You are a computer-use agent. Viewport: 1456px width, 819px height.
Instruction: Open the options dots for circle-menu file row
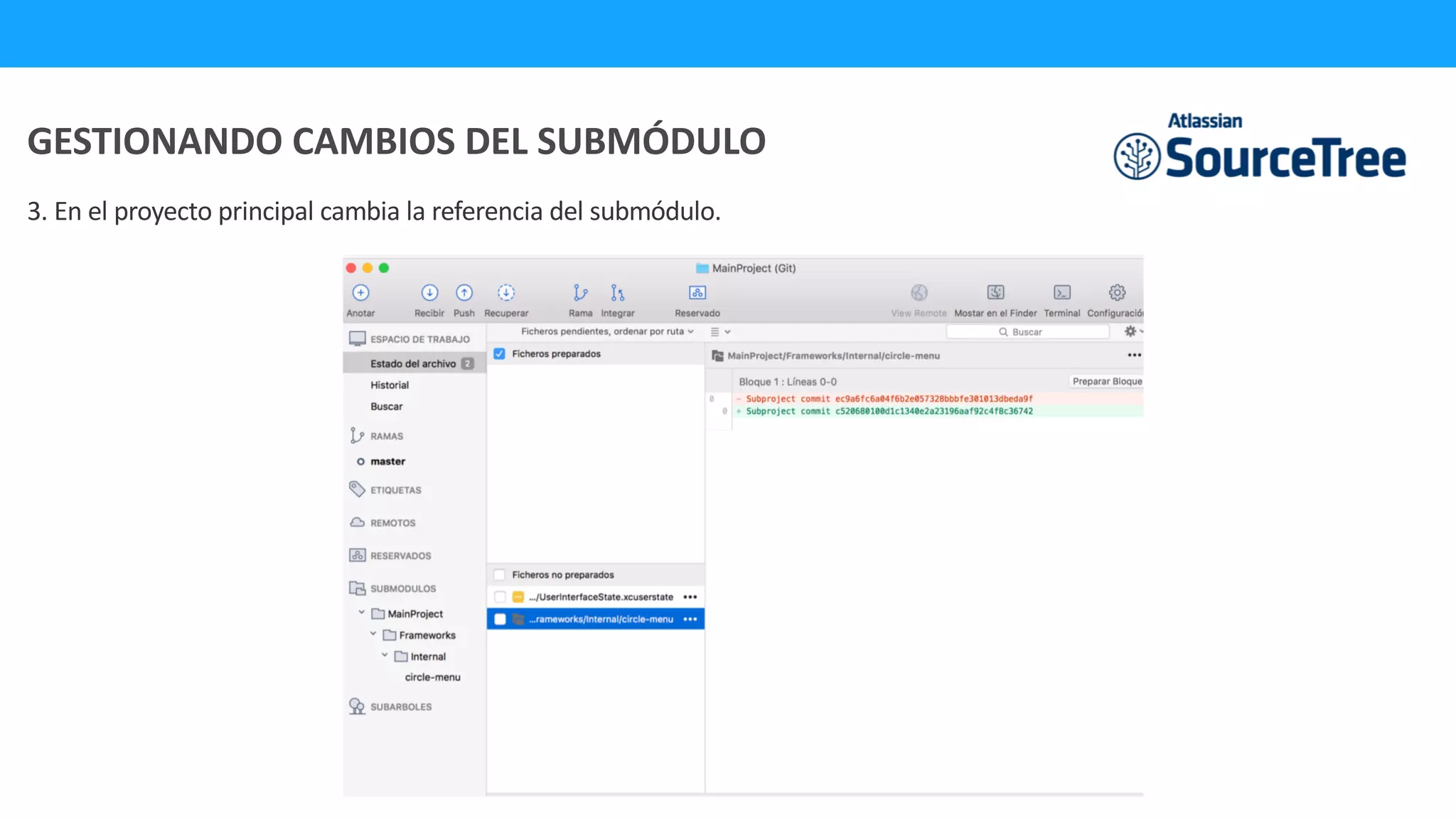690,619
